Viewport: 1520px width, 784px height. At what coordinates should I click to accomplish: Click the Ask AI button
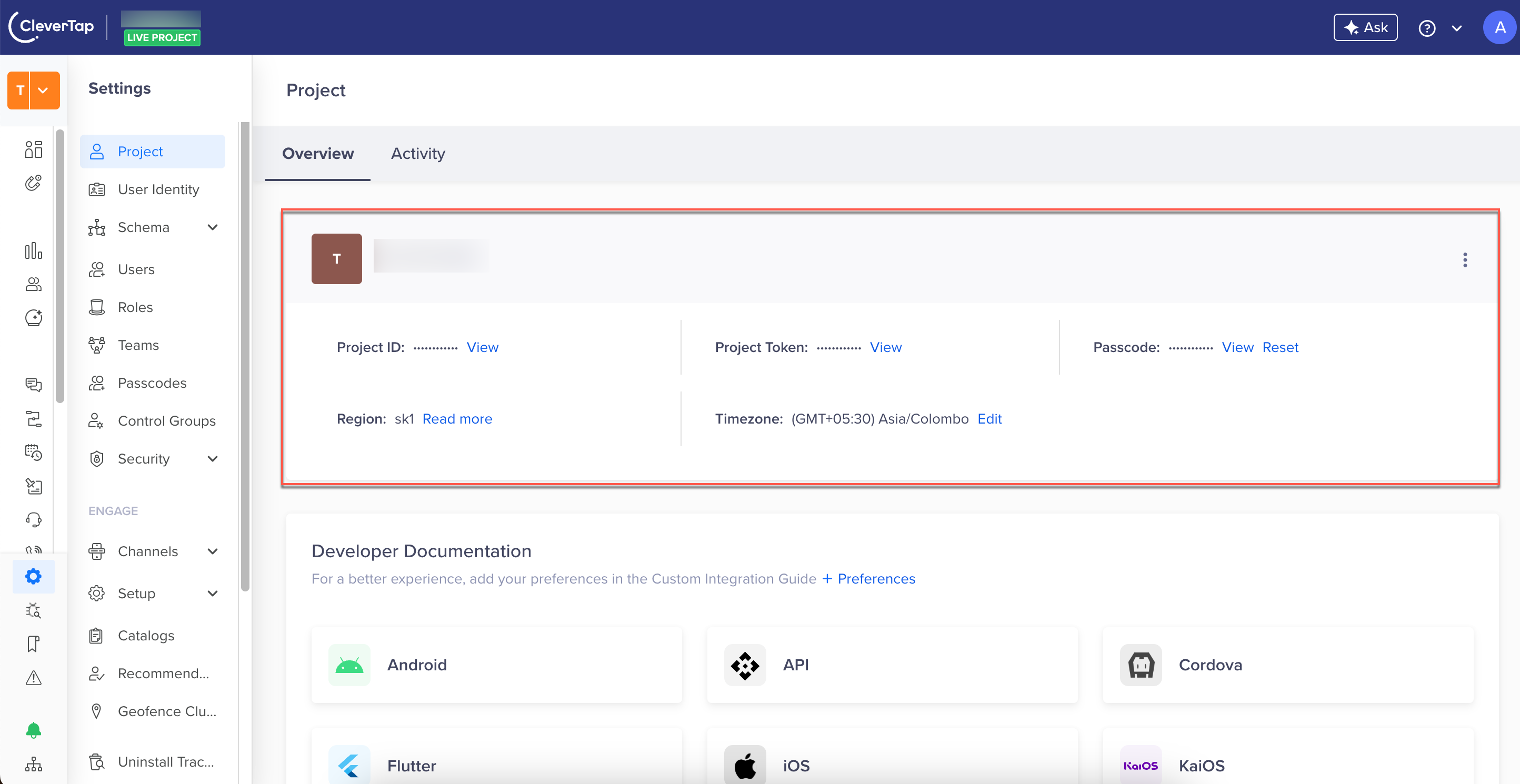point(1365,28)
